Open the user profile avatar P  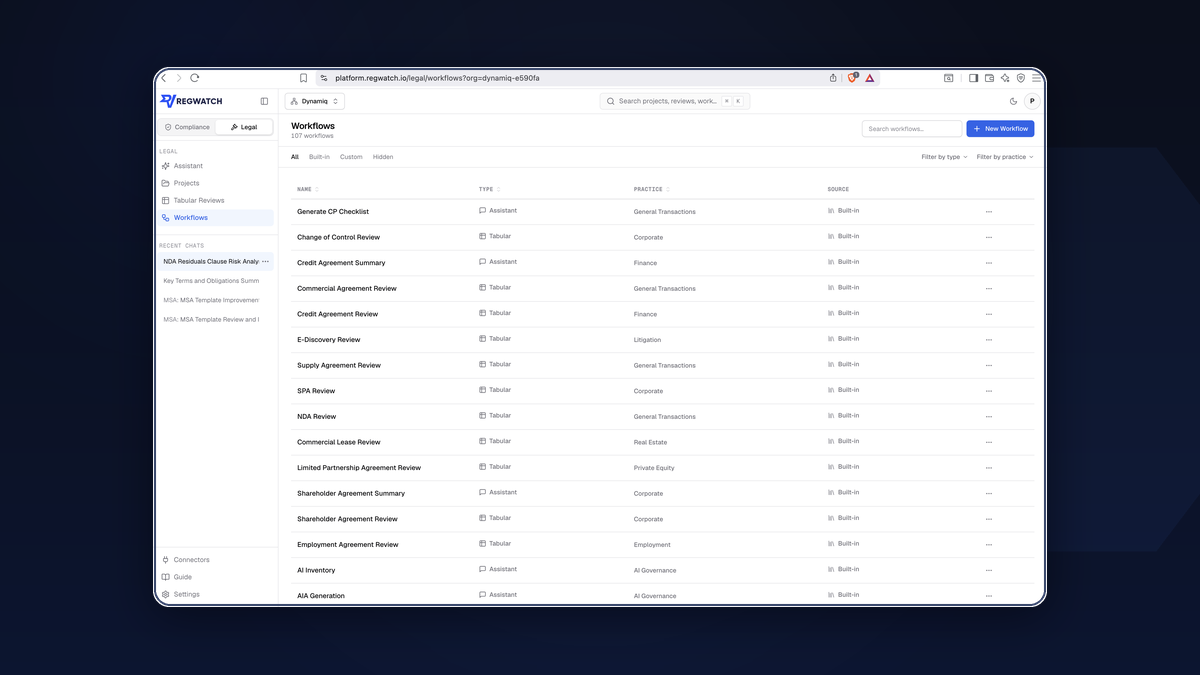[1032, 101]
